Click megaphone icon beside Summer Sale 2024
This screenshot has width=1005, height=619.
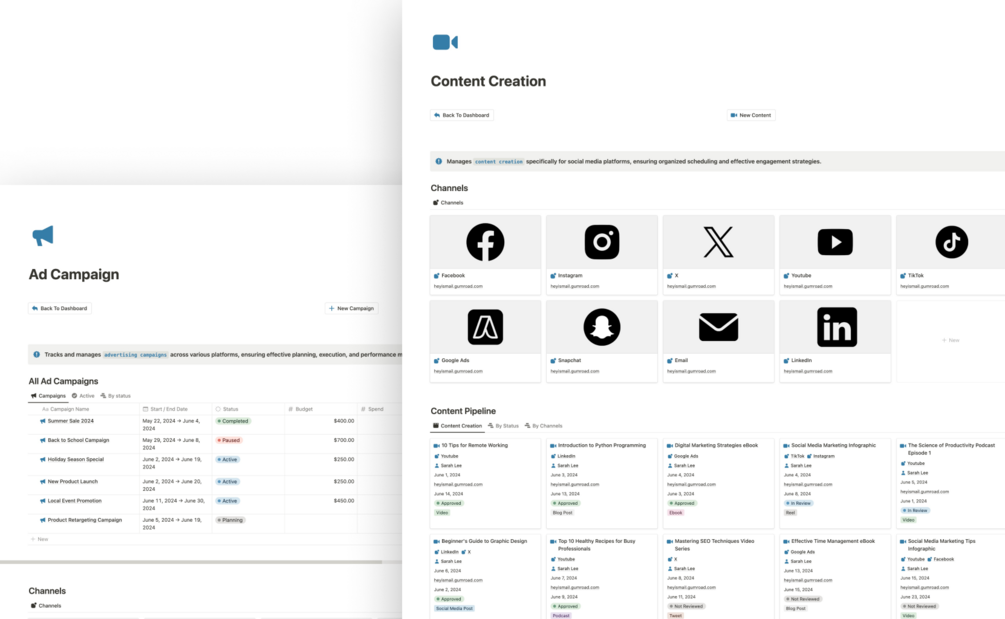pyautogui.click(x=42, y=421)
